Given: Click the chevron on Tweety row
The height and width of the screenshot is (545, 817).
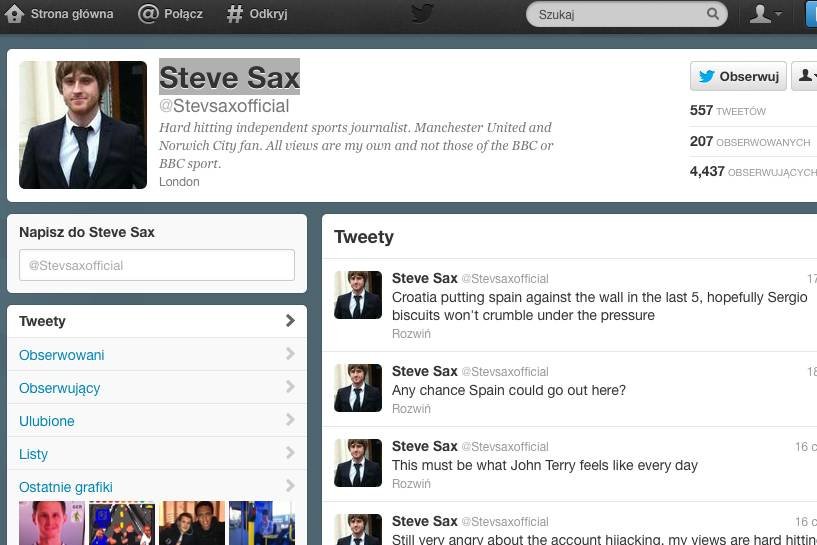Looking at the screenshot, I should tap(290, 320).
